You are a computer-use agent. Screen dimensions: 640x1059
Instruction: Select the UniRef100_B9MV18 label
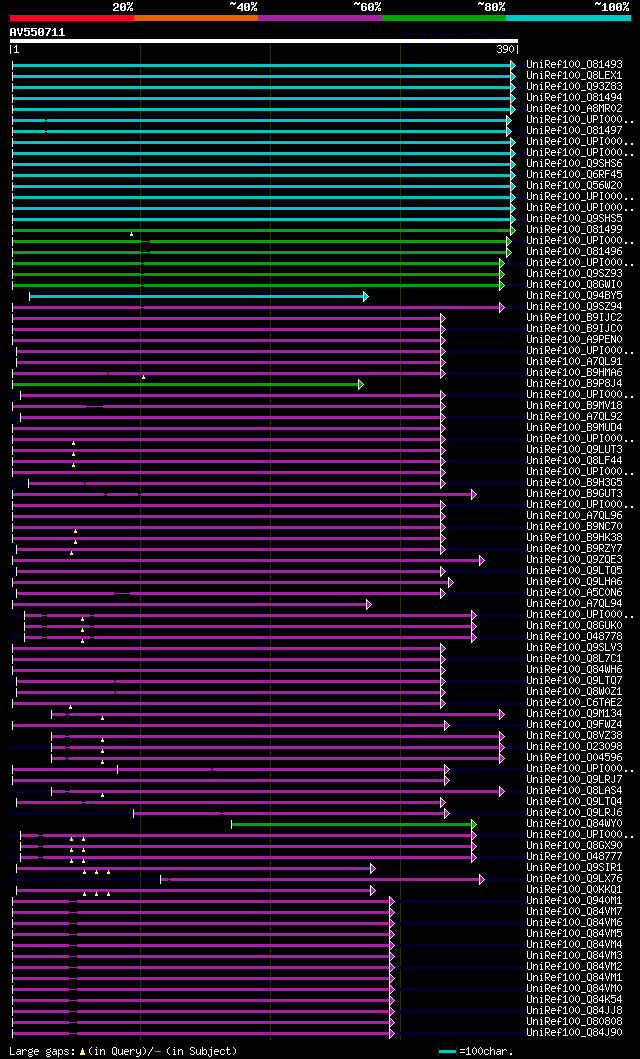click(575, 405)
